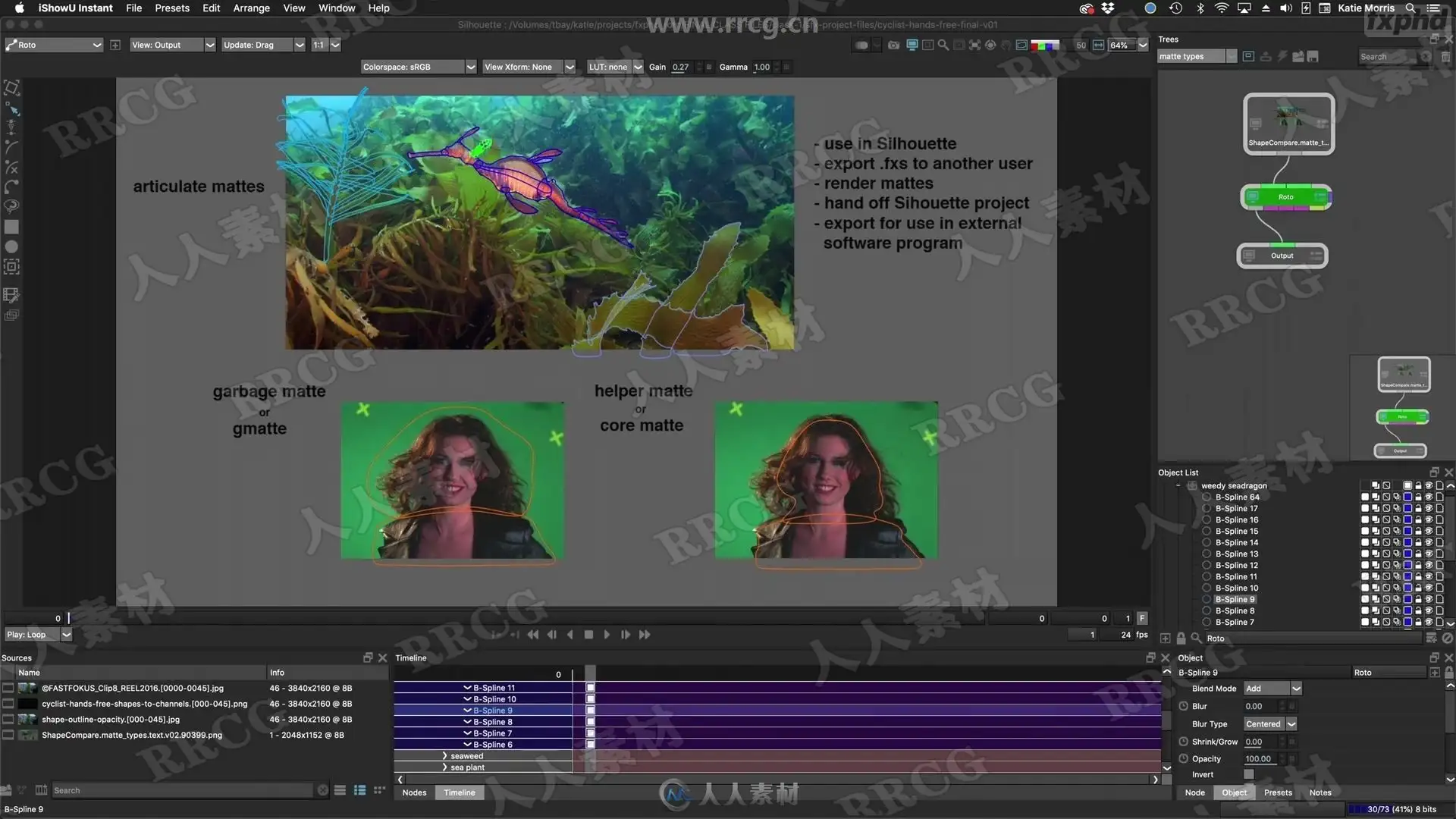This screenshot has width=1456, height=819.
Task: Expand the seaweed layer in timeline
Action: tap(445, 756)
